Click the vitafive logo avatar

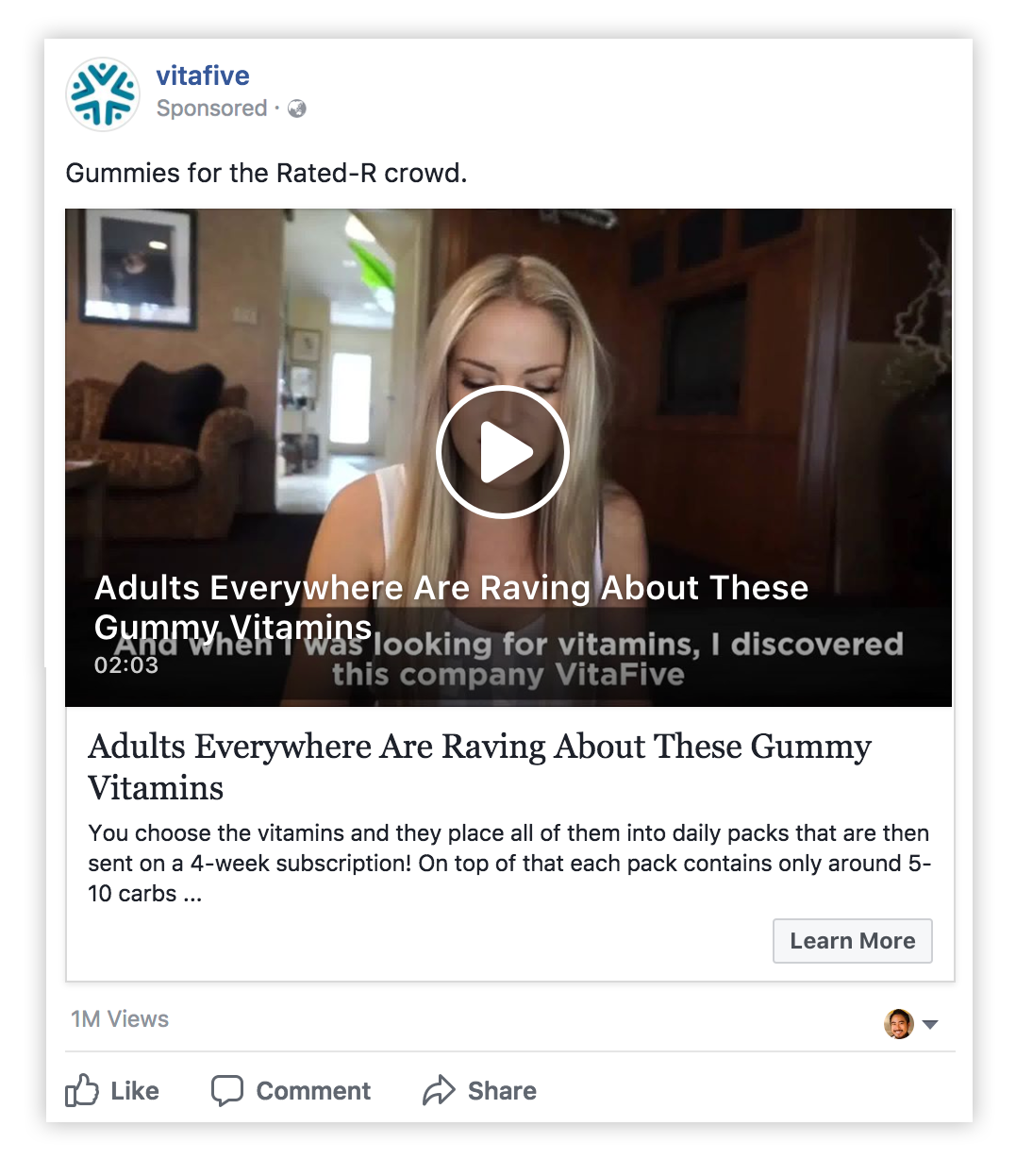[103, 93]
